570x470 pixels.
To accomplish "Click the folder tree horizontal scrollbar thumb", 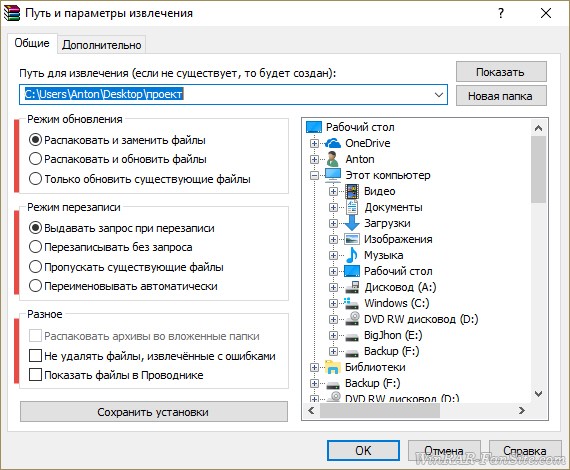I will point(380,411).
